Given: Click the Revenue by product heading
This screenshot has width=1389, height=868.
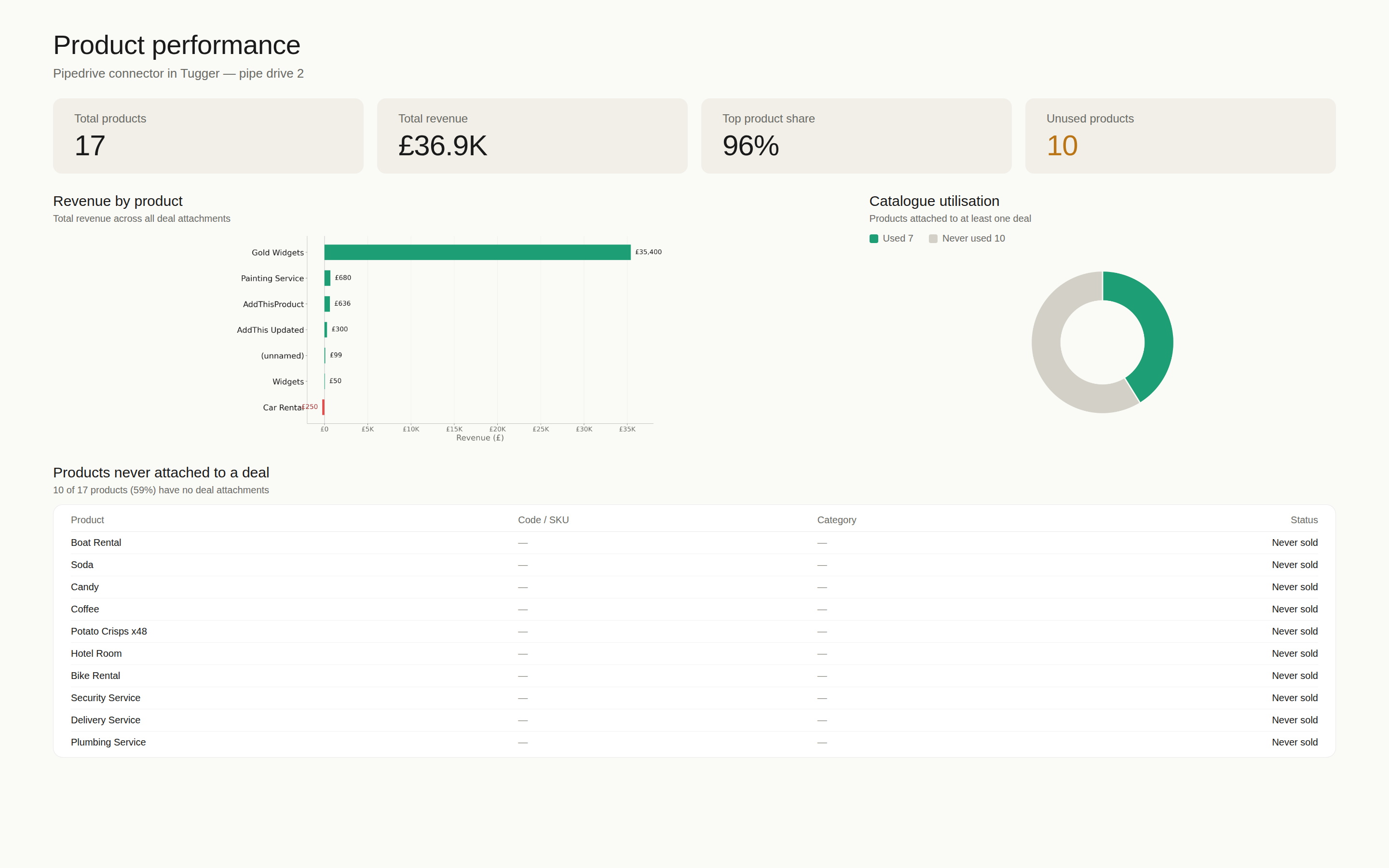Looking at the screenshot, I should [118, 202].
